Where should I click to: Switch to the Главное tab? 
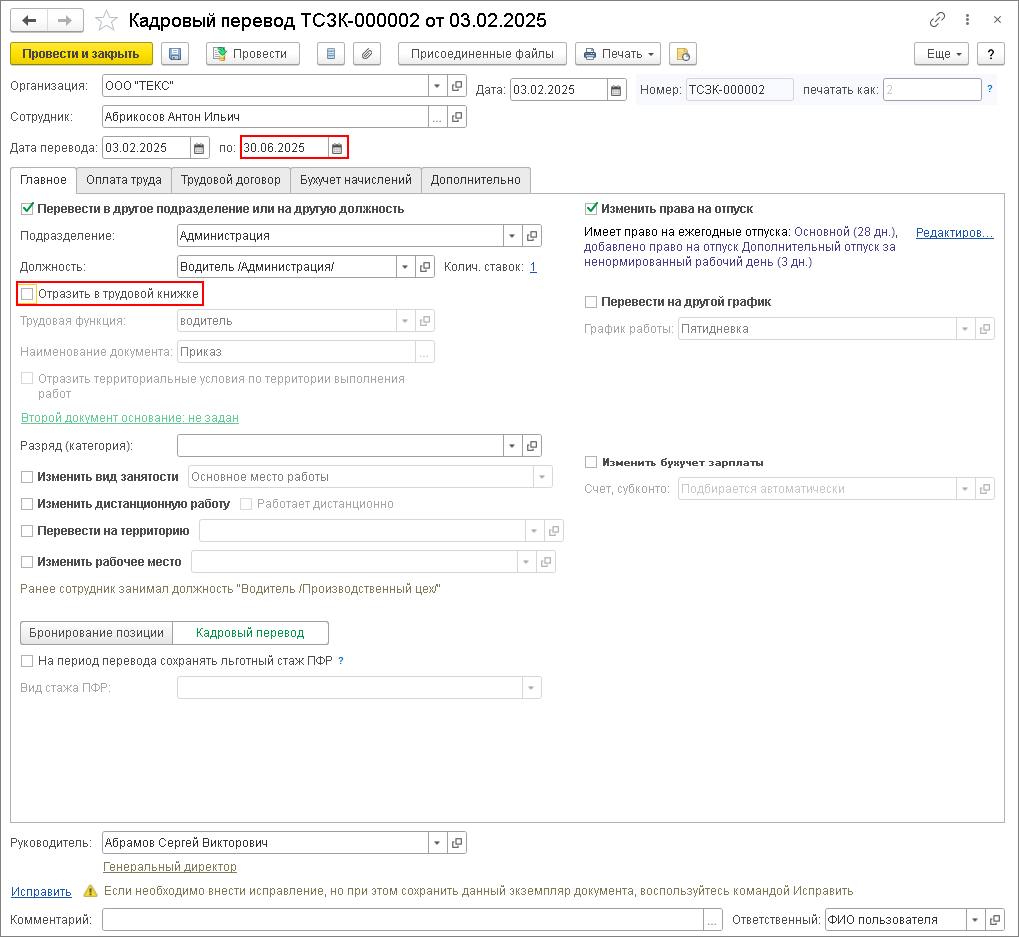44,180
